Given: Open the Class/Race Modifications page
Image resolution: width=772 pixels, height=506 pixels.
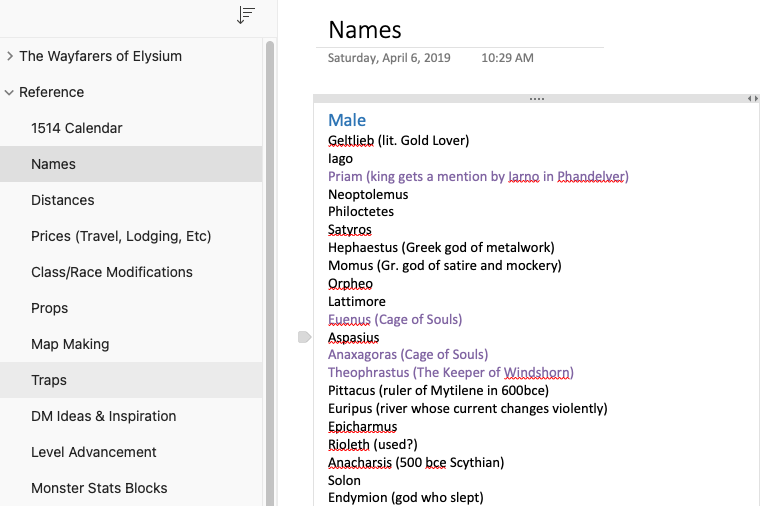Looking at the screenshot, I should pos(112,272).
